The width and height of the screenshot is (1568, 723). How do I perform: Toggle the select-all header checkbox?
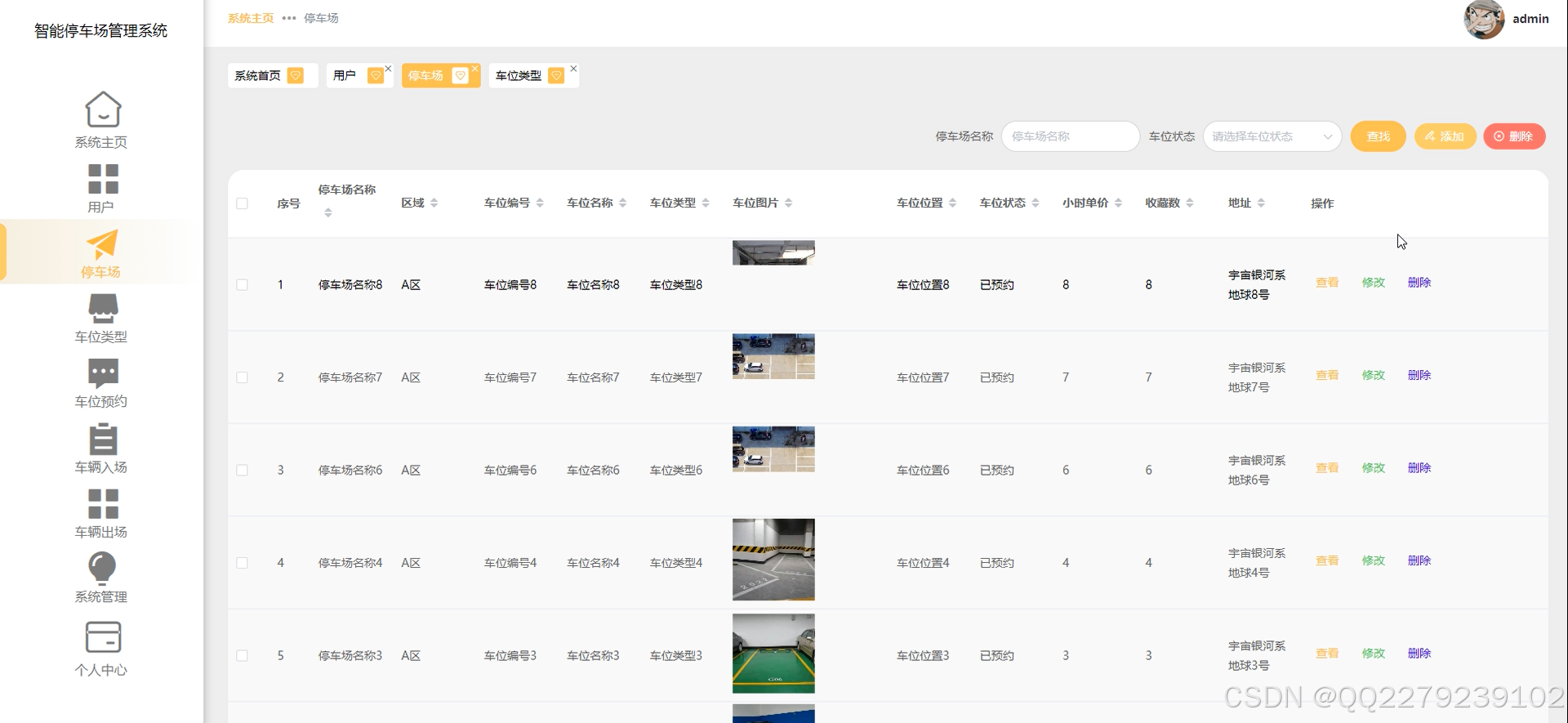tap(242, 203)
